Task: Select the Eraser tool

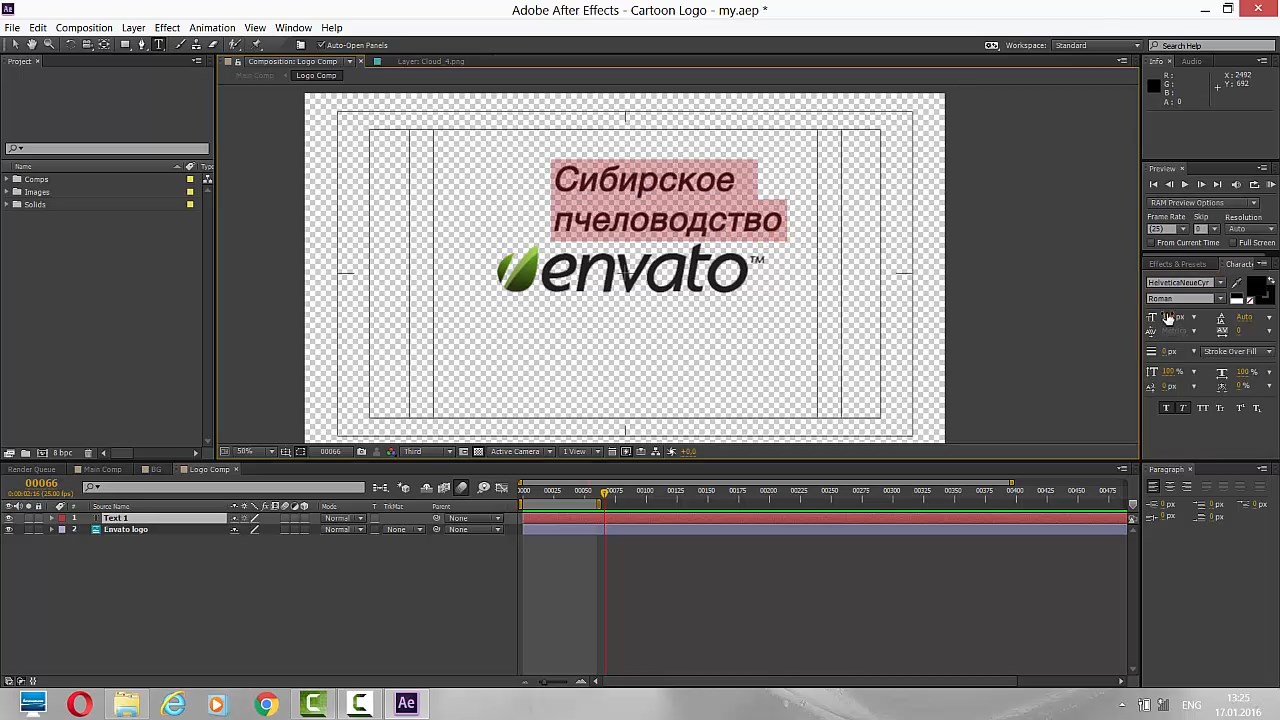Action: [212, 45]
